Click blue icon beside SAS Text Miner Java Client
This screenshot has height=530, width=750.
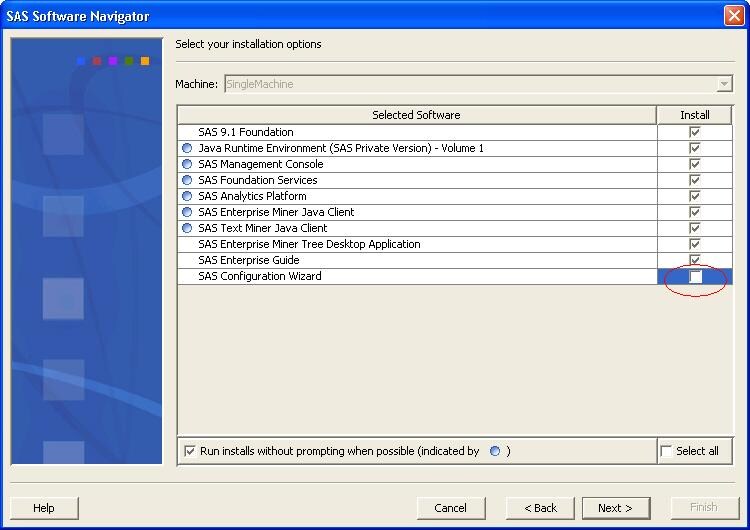pyautogui.click(x=187, y=228)
